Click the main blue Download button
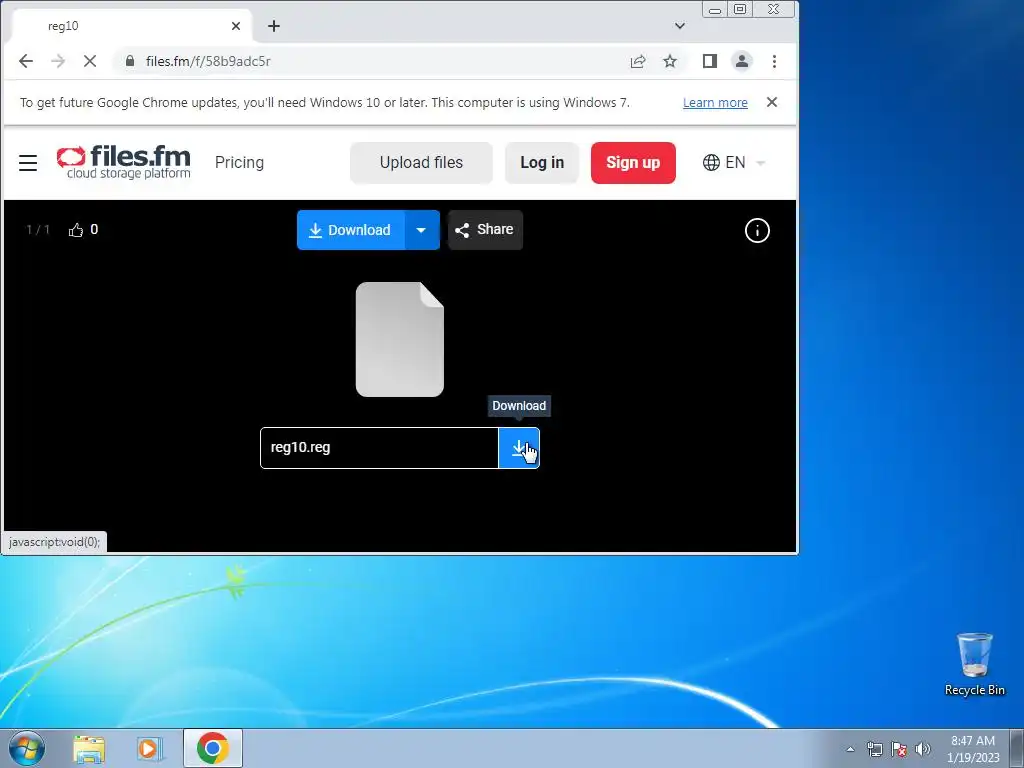The width and height of the screenshot is (1024, 768). pyautogui.click(x=351, y=230)
